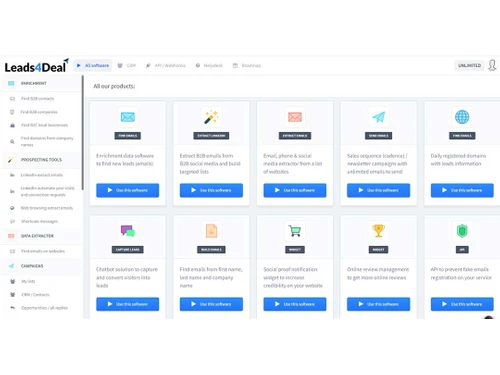Viewport: 500px width, 375px height.
Task: Open Find B2B companies in sidebar
Action: click(39, 112)
